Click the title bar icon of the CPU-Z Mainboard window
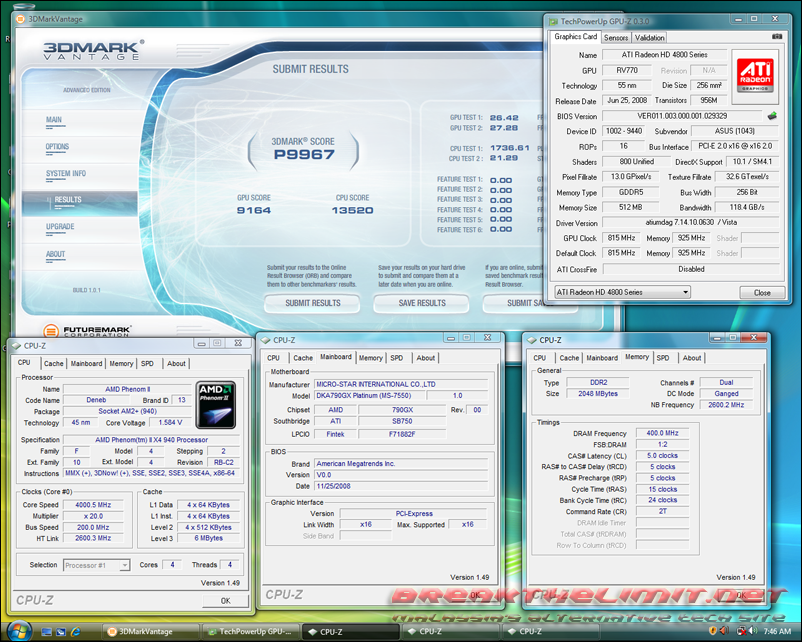 tap(265, 340)
